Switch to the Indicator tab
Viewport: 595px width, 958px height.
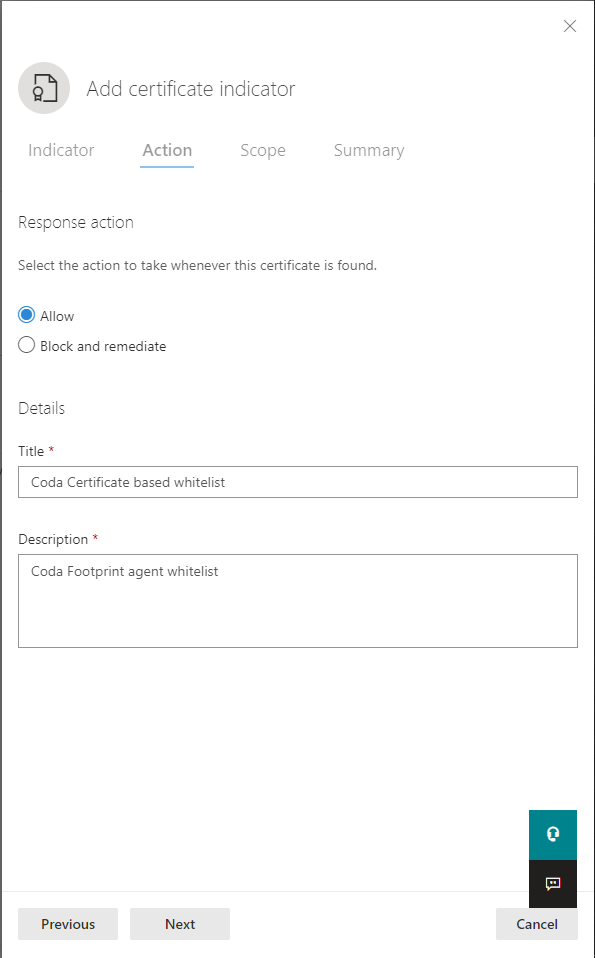pyautogui.click(x=61, y=150)
